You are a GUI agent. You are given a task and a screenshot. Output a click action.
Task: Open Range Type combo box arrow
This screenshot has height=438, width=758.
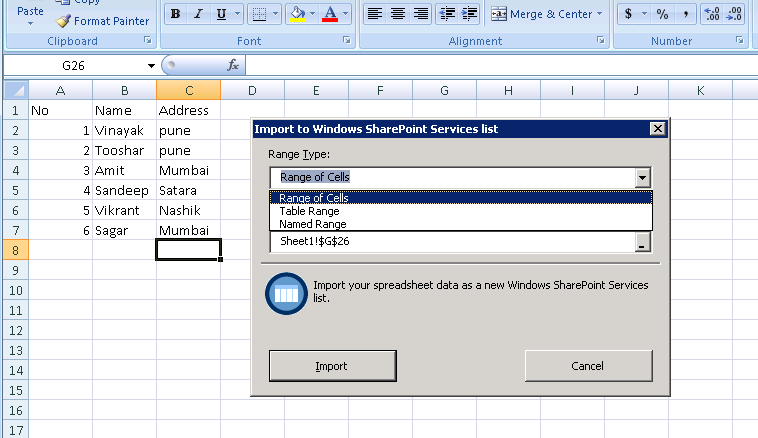642,177
